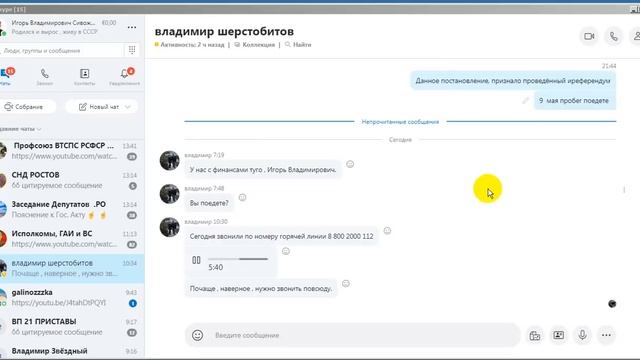640x360 pixels.
Task: React to the 'Вы поедете?' message
Action: 242,198
